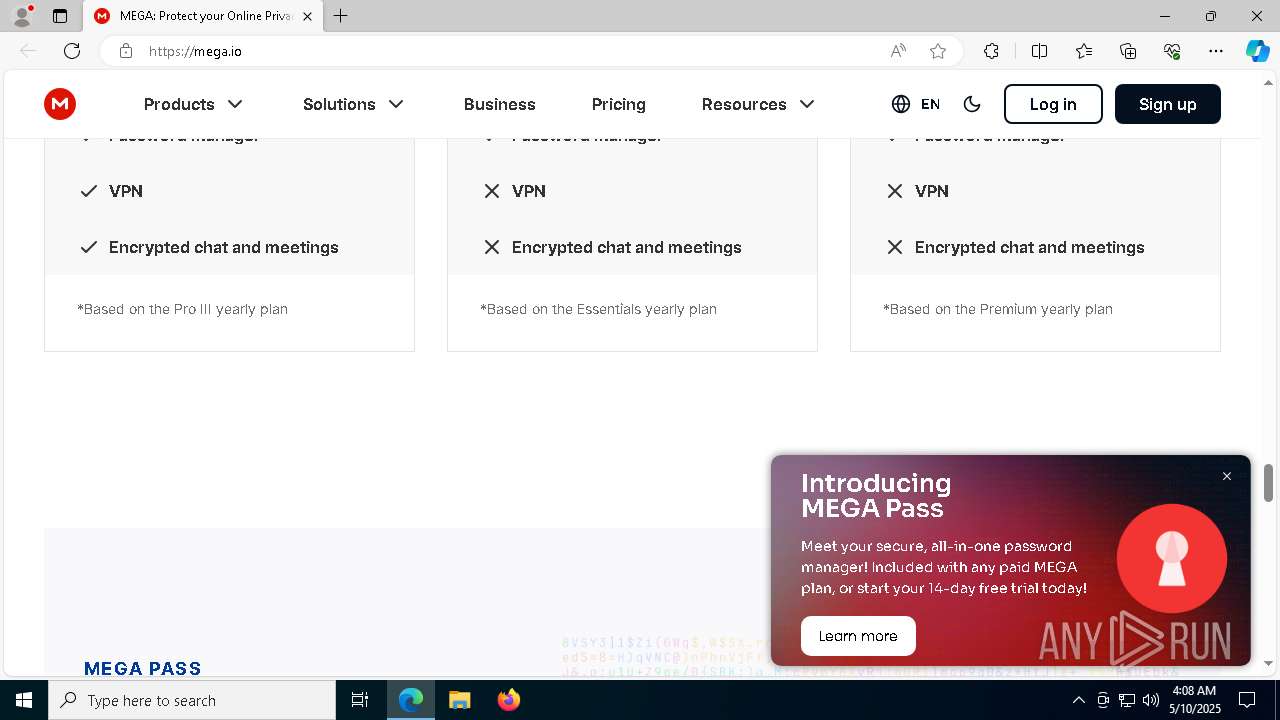The height and width of the screenshot is (720, 1280).
Task: Open Settings and more ellipsis
Action: (1216, 51)
